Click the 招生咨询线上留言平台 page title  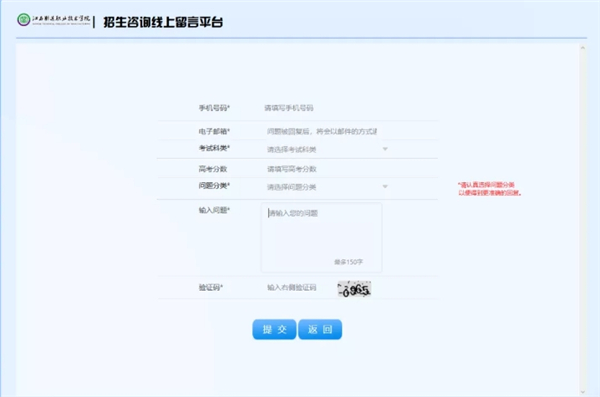(x=163, y=22)
